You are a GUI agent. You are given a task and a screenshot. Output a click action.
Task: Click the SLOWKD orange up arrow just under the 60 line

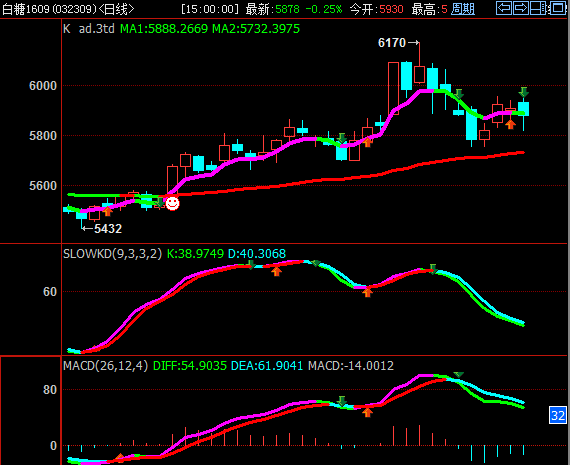[367, 292]
